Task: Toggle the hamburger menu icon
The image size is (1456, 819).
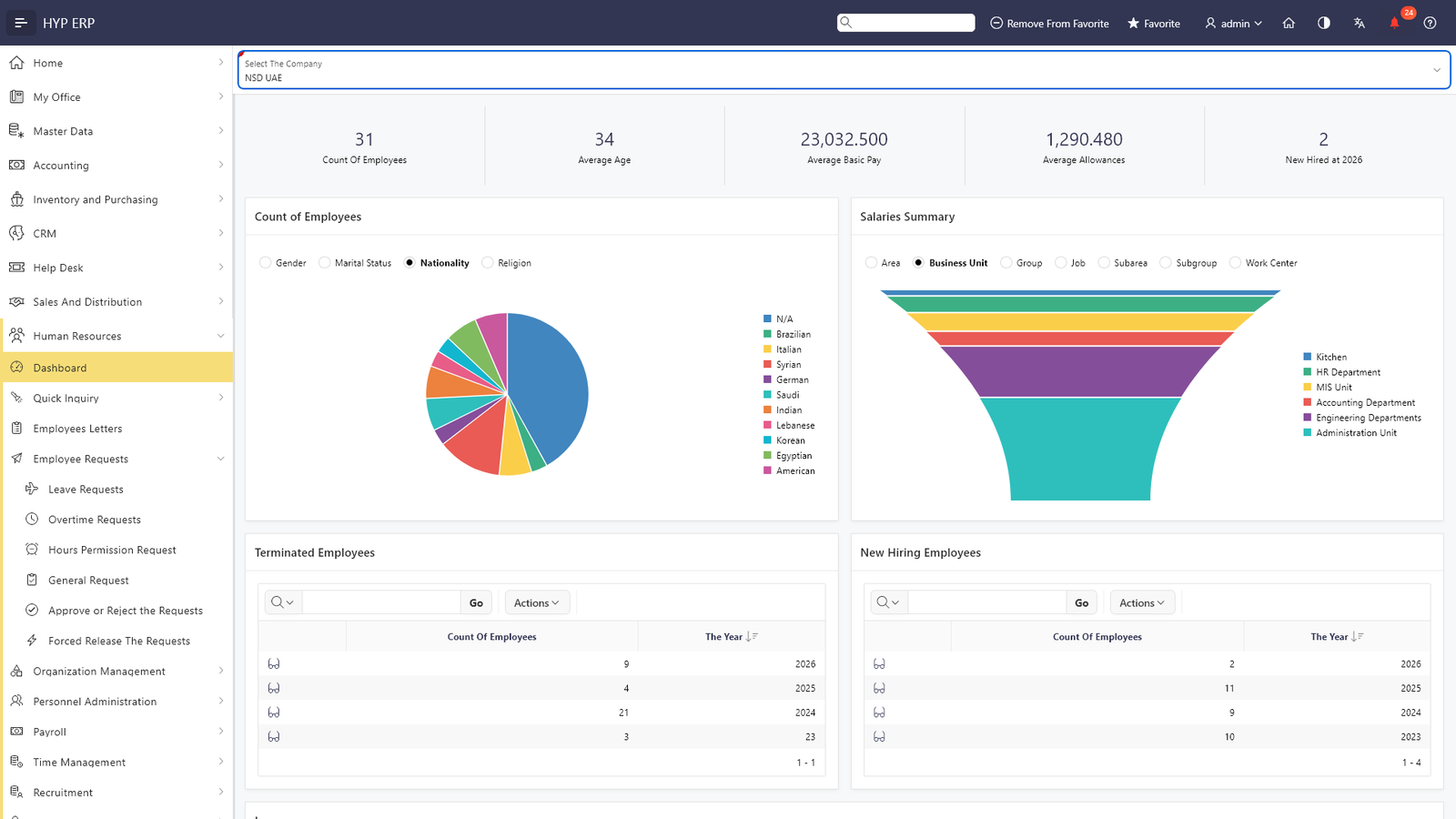Action: click(21, 23)
